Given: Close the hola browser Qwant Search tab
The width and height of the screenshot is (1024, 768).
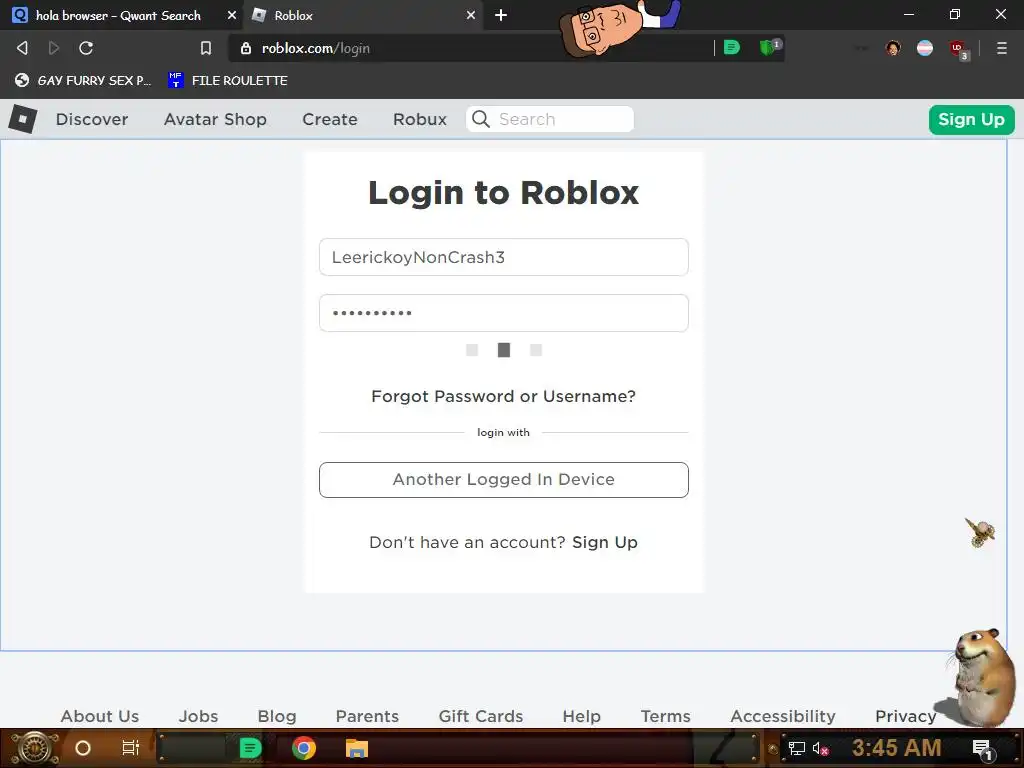Looking at the screenshot, I should (232, 15).
